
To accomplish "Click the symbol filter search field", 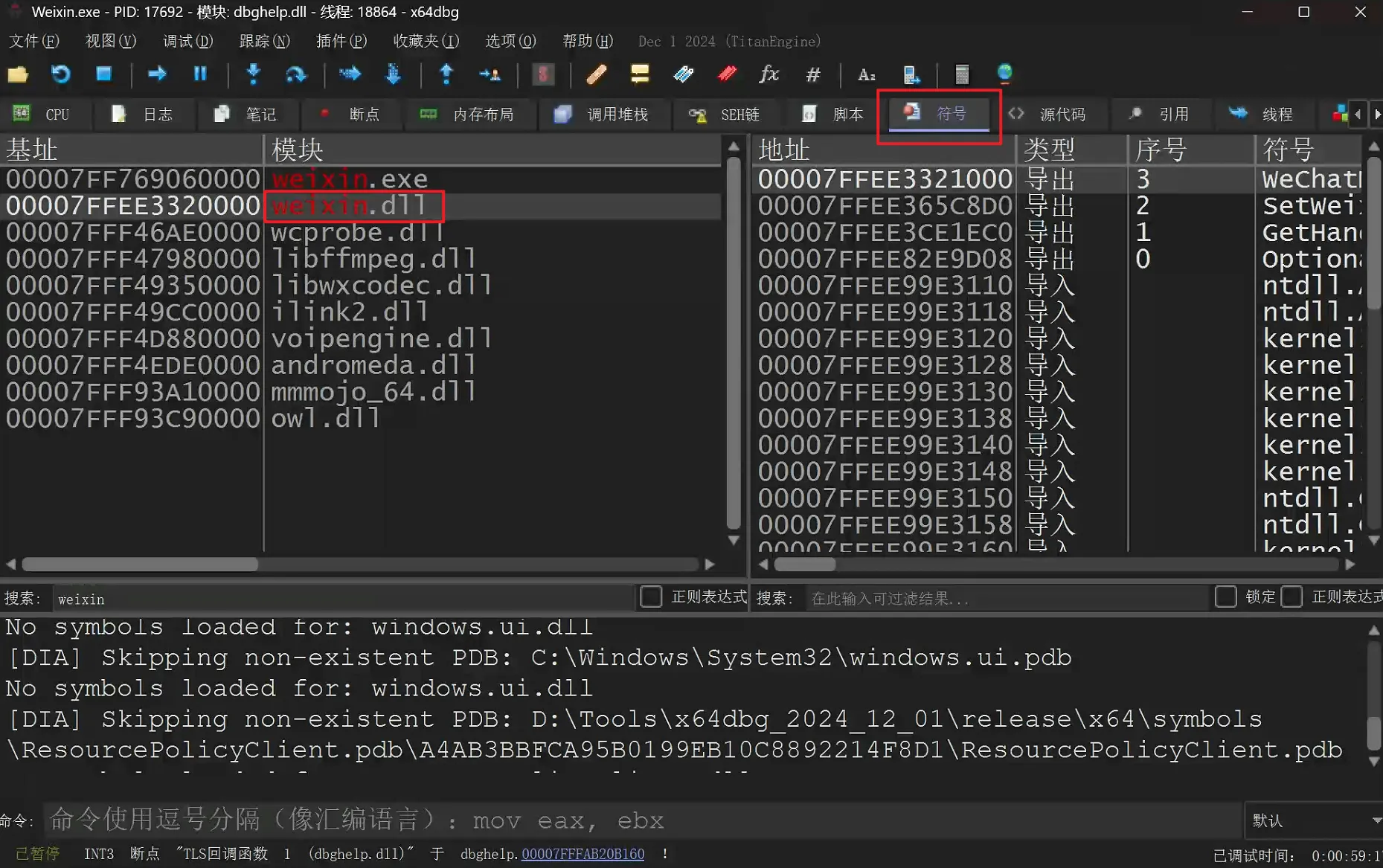I will [x=1006, y=599].
